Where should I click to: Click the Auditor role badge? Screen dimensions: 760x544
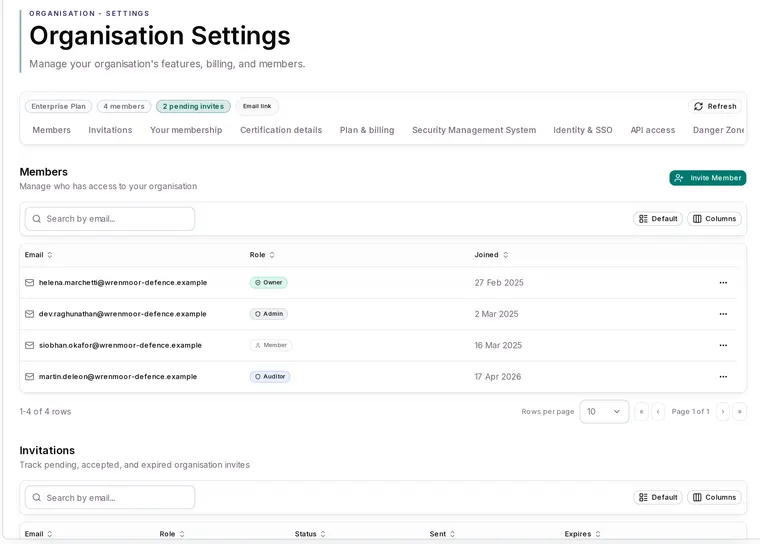coord(270,377)
